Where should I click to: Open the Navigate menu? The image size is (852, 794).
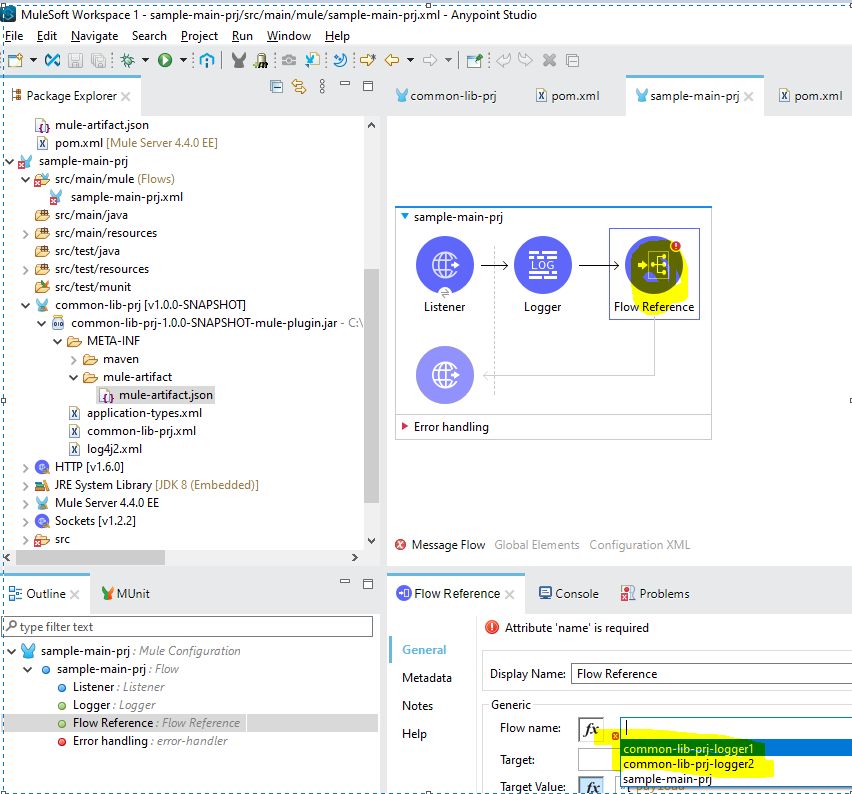pos(94,36)
